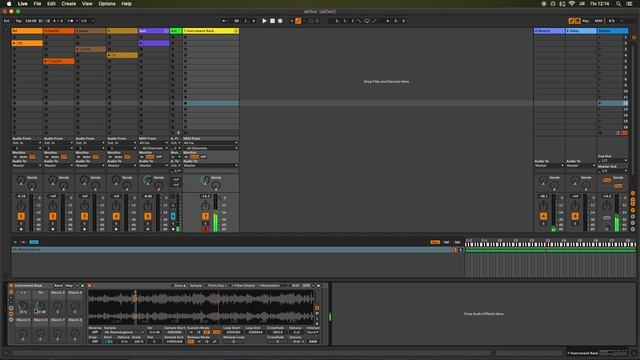The width and height of the screenshot is (640, 360).
Task: Open second track Audio From dropdown
Action: tap(59, 143)
